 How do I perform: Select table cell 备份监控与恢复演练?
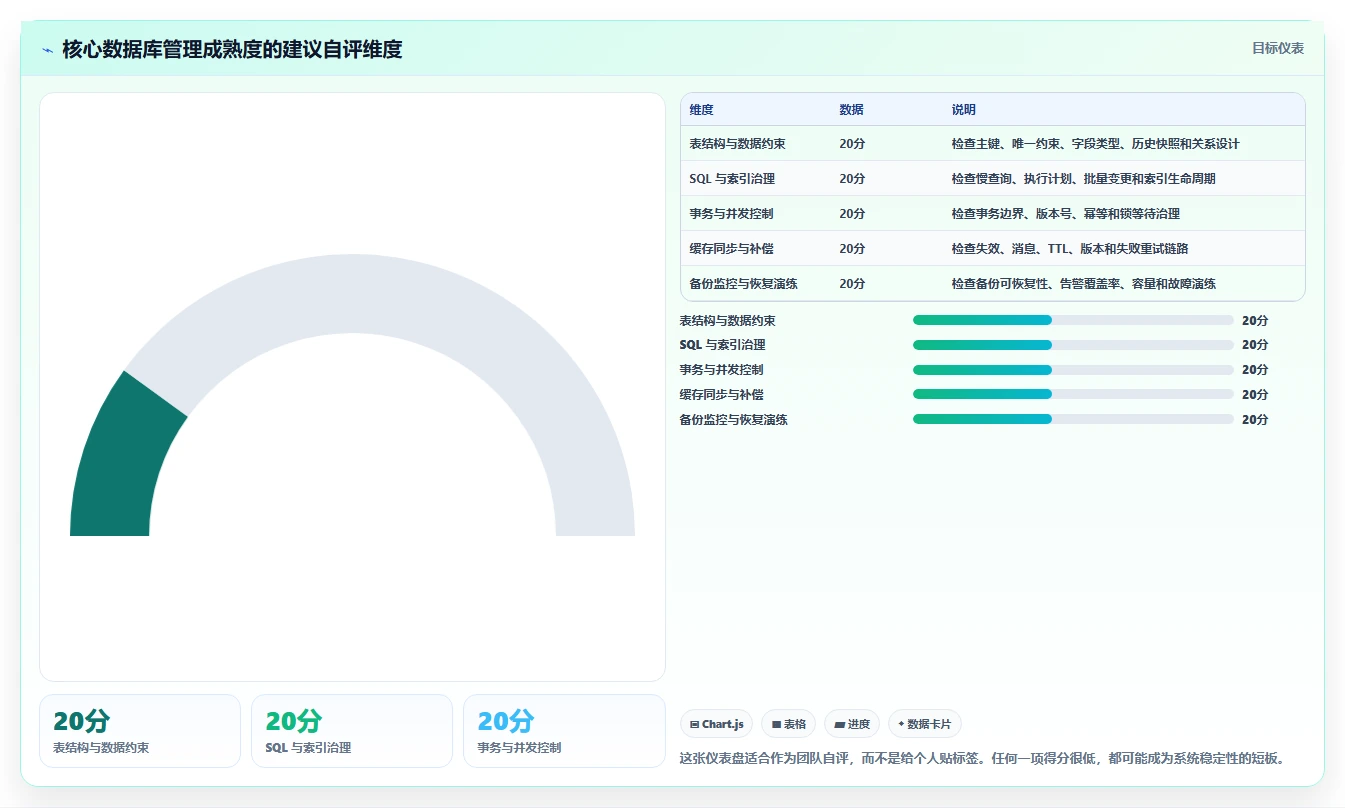coord(743,284)
